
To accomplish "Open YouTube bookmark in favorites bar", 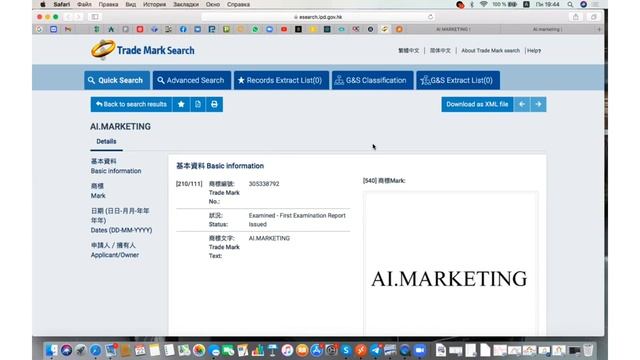I will pos(284,29).
